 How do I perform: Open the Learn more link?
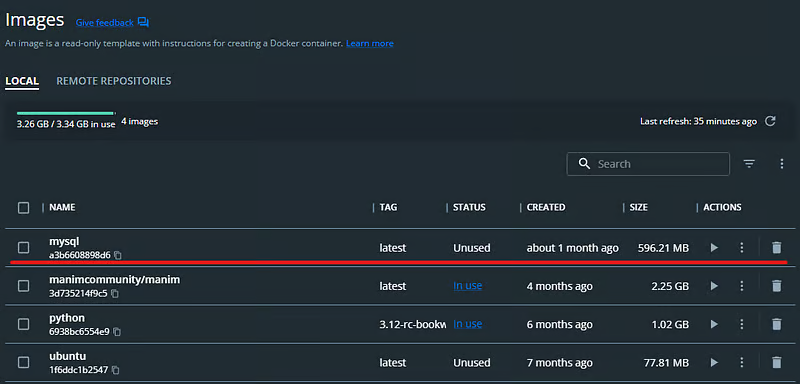[370, 44]
